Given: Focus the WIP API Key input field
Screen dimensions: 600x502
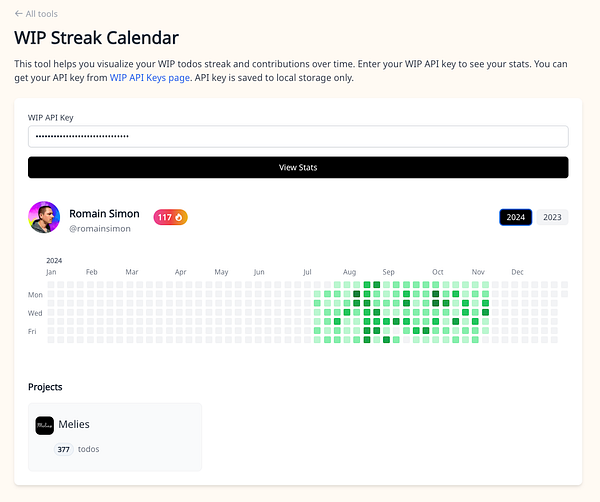Looking at the screenshot, I should point(298,136).
